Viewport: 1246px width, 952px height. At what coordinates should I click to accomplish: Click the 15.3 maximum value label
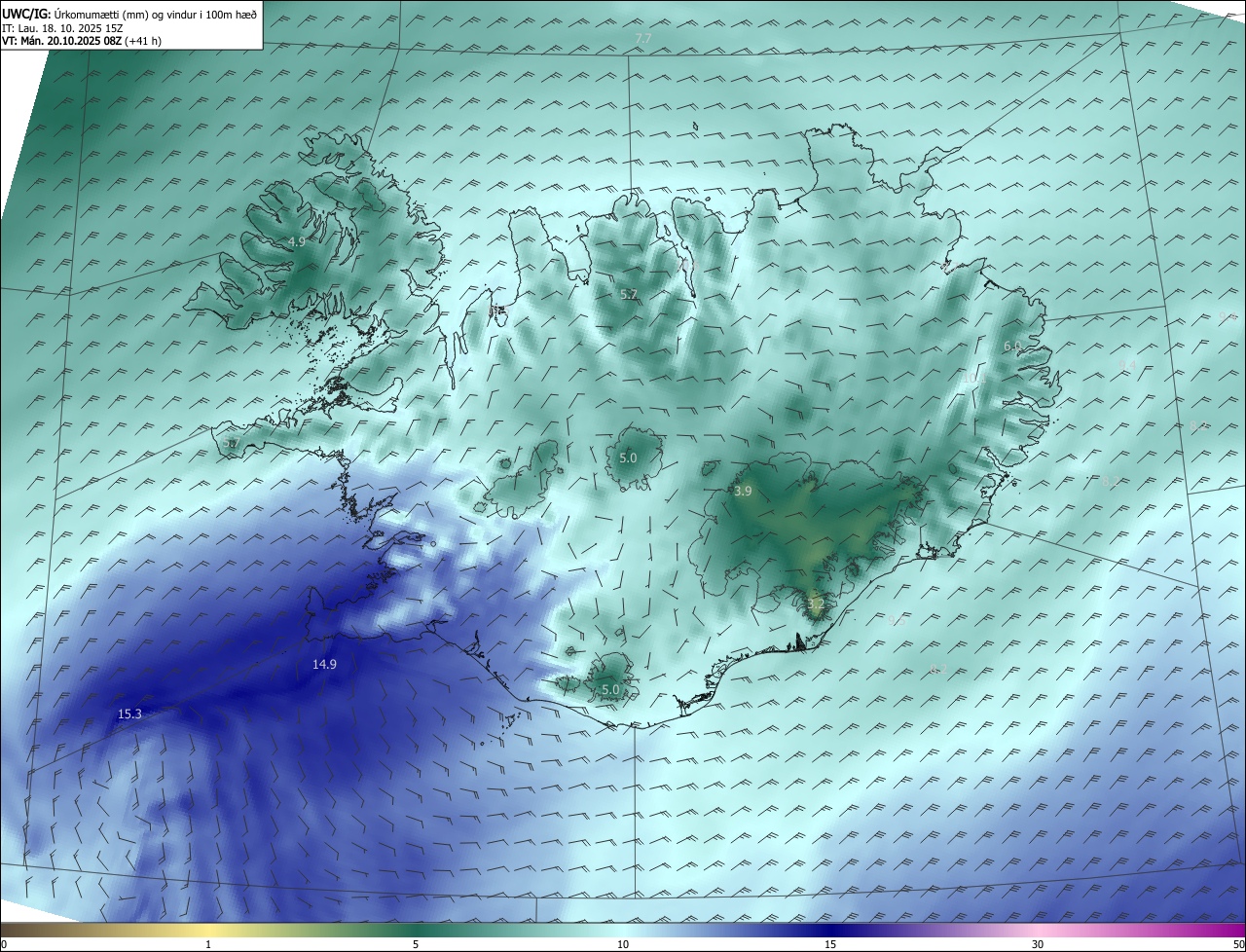tap(129, 714)
